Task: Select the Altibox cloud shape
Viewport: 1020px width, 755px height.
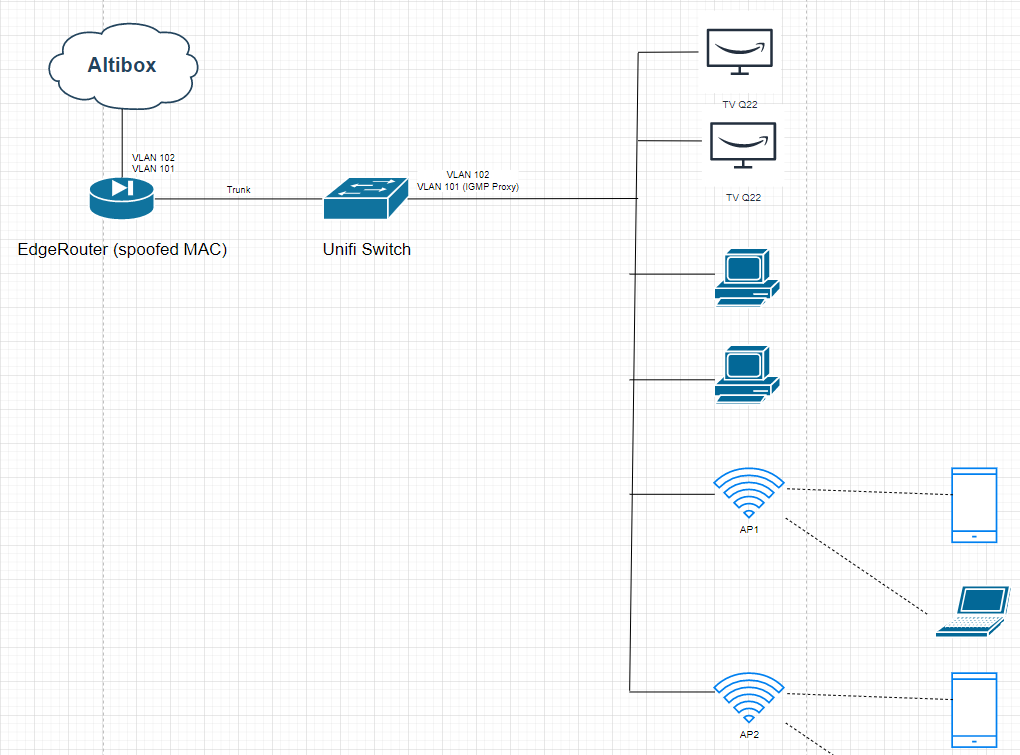Action: click(x=123, y=66)
